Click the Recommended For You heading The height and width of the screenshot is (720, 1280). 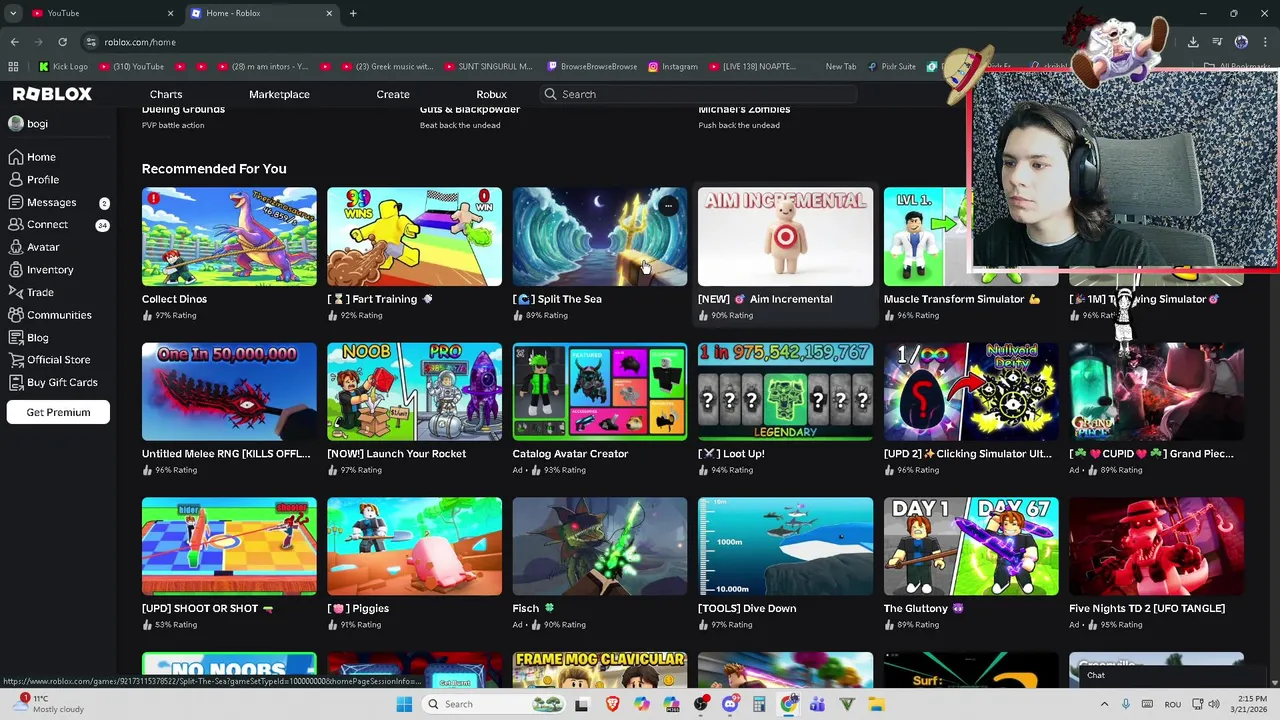click(x=214, y=169)
